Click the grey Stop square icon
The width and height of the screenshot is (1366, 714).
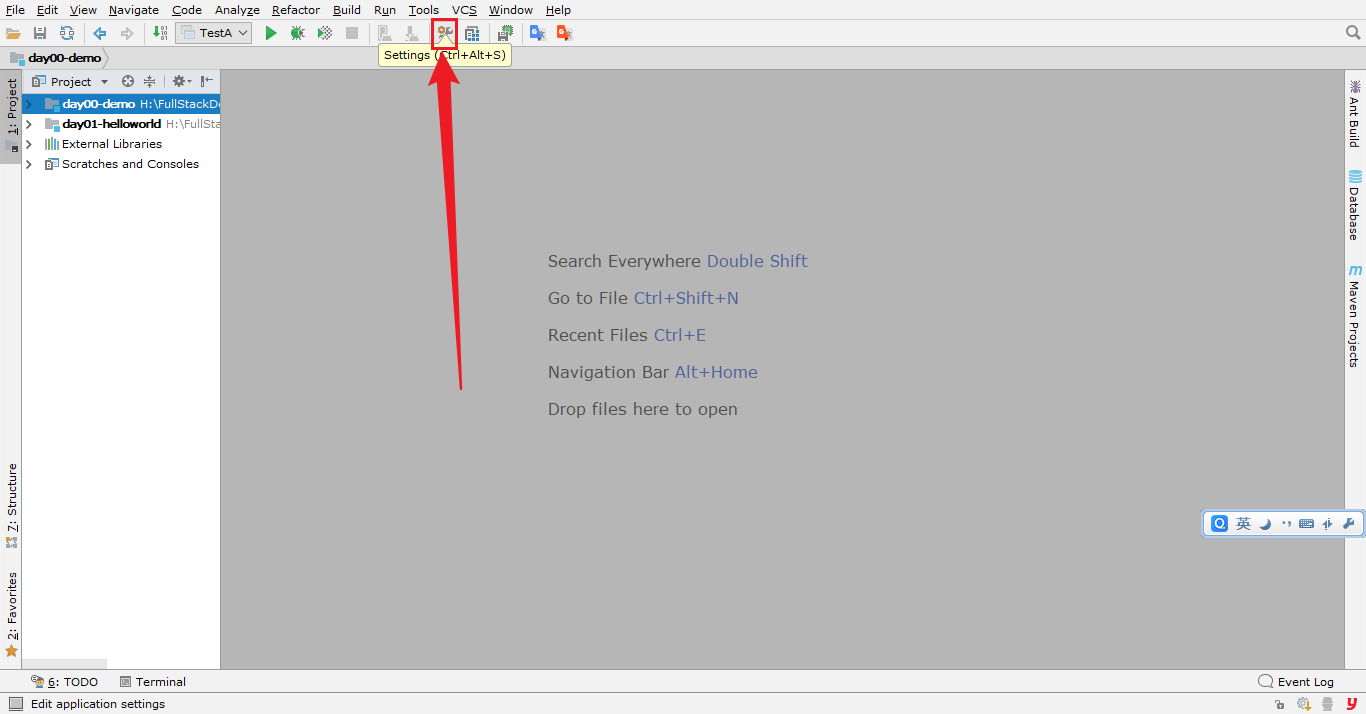pyautogui.click(x=351, y=33)
